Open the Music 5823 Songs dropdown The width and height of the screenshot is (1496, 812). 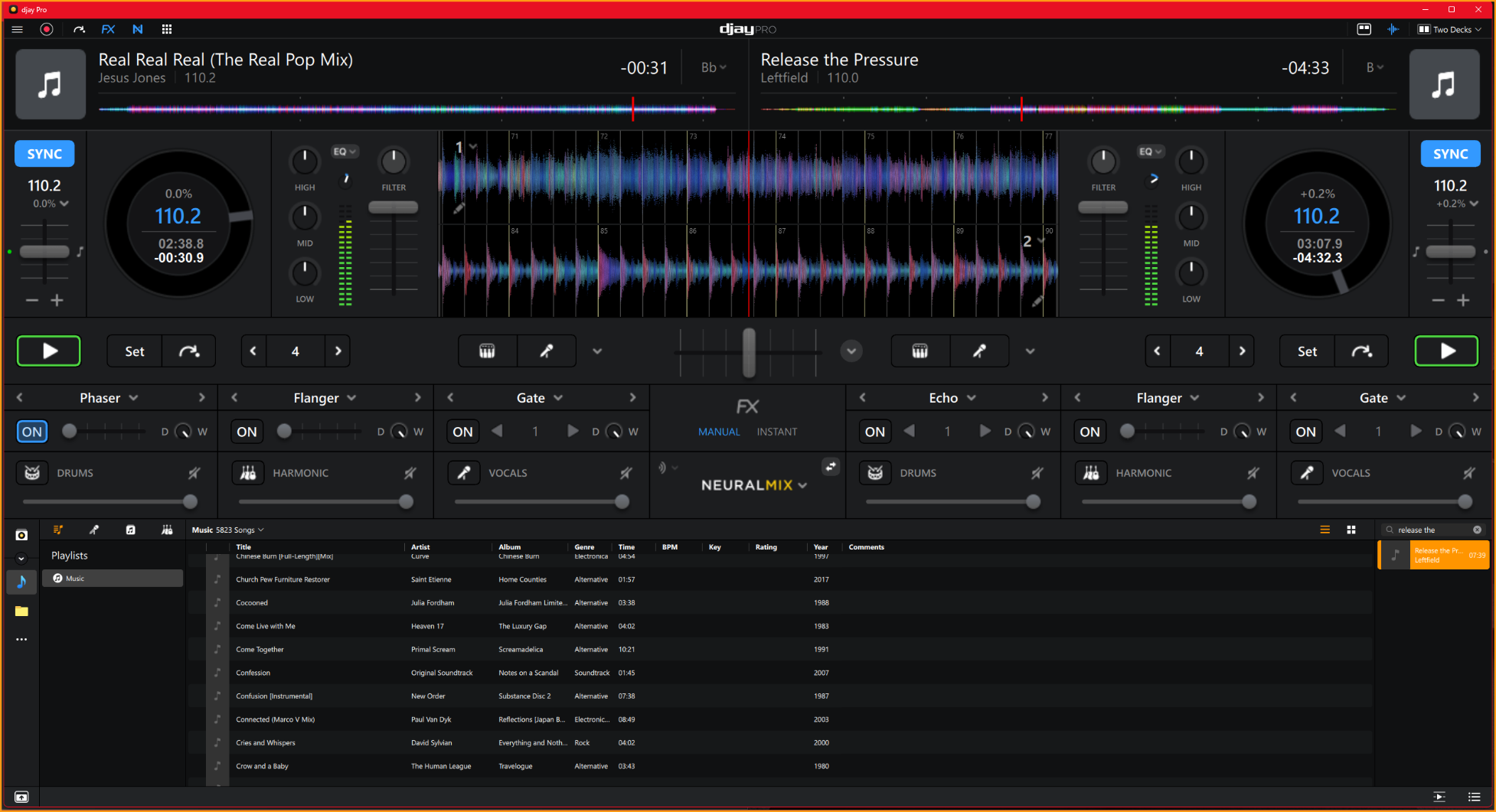coord(228,530)
